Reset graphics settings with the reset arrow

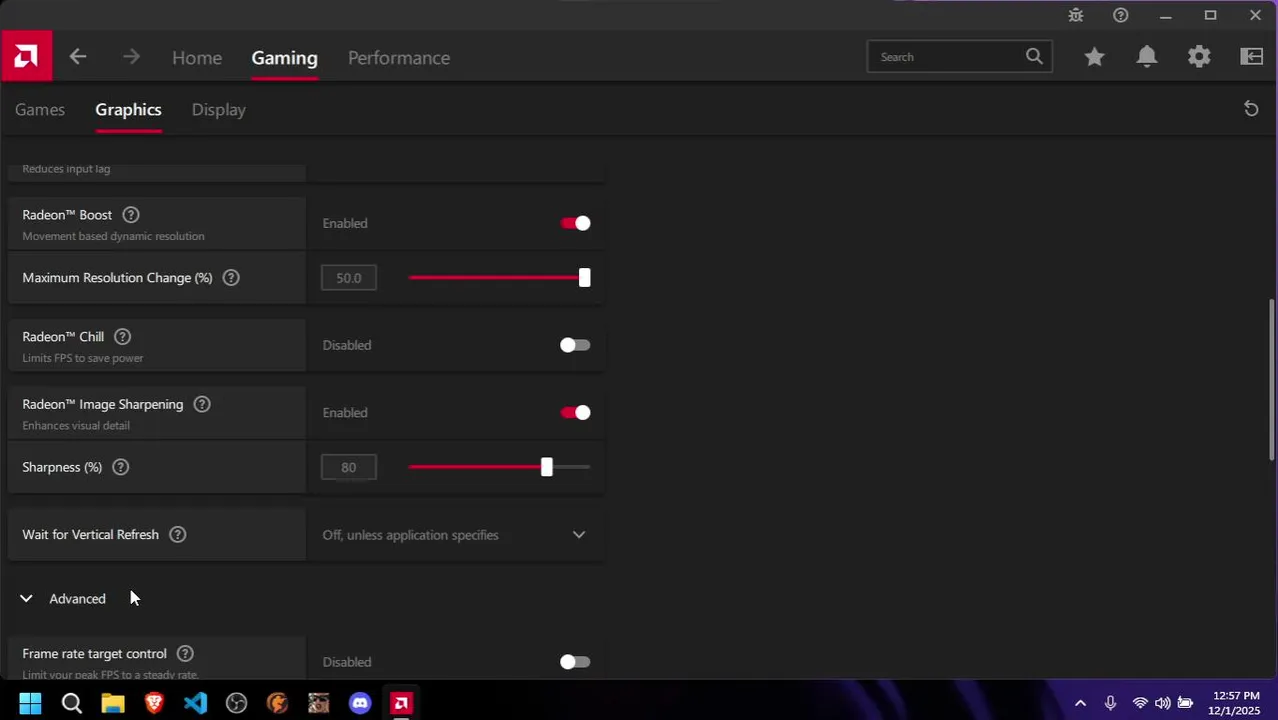click(1251, 109)
